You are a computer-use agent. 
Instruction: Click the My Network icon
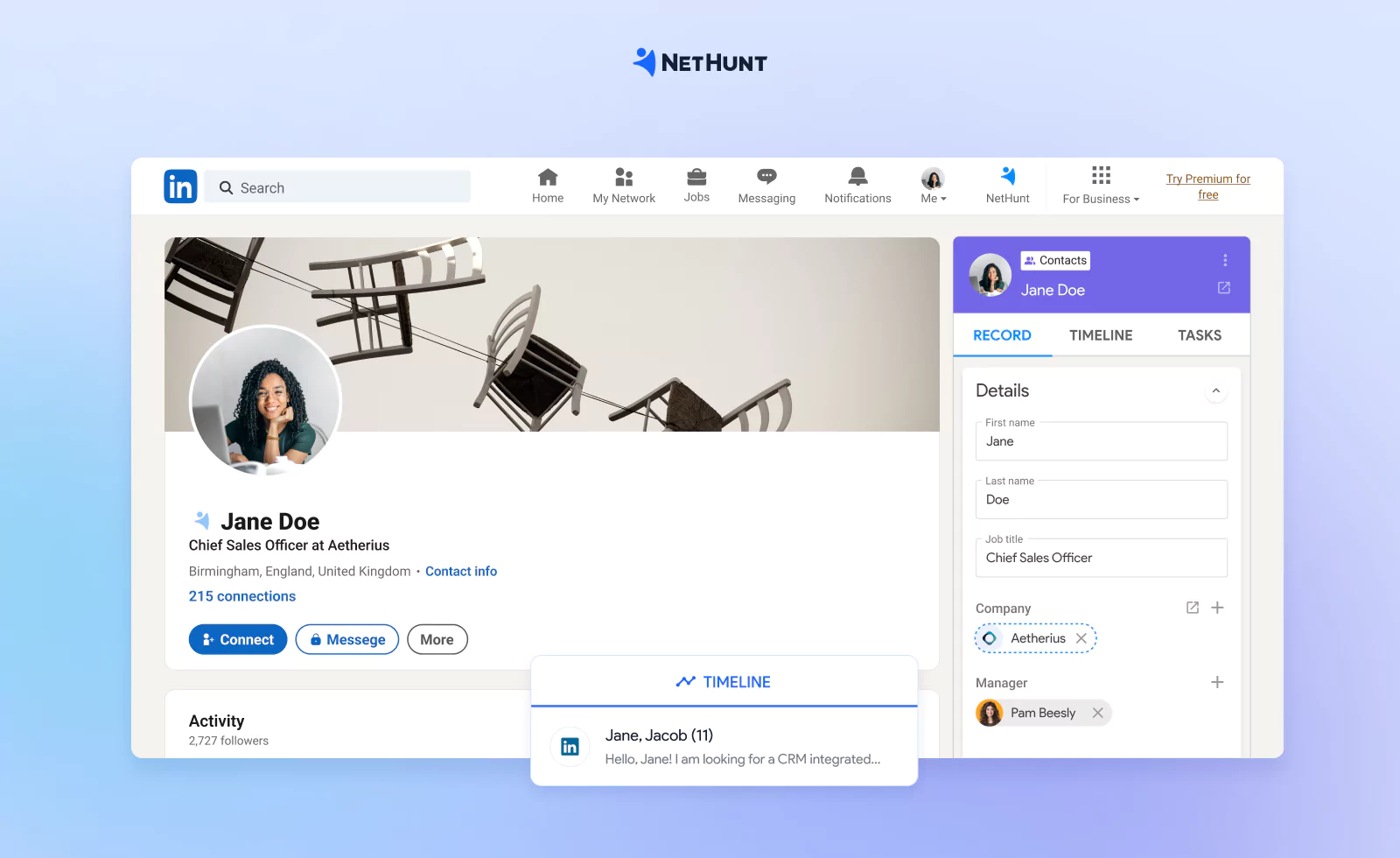[623, 184]
